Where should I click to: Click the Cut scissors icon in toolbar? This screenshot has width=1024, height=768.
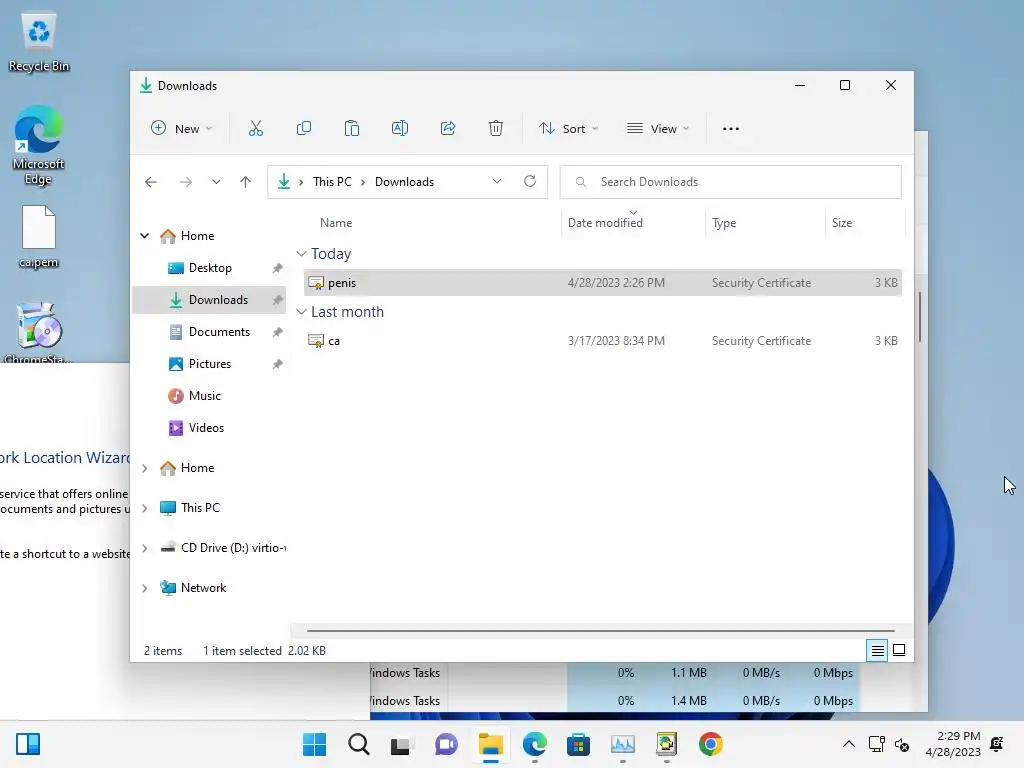255,129
